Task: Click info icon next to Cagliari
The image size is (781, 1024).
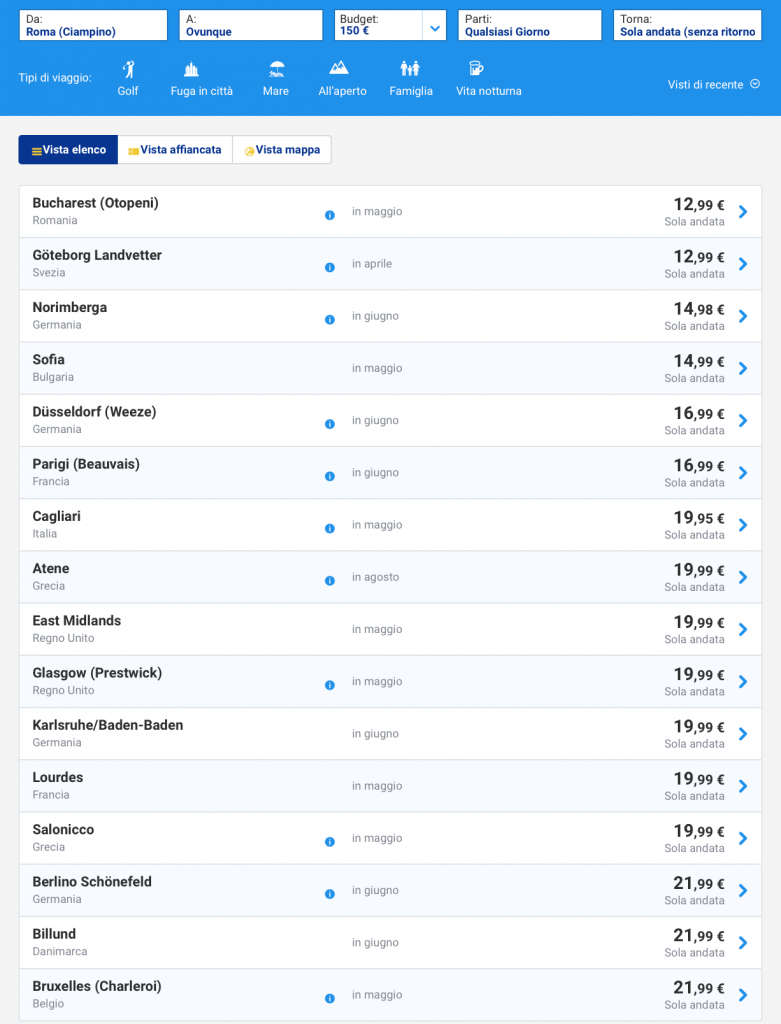Action: click(x=330, y=528)
